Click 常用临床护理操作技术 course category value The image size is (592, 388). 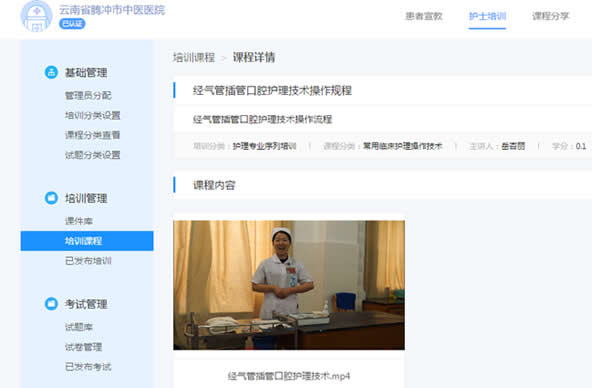click(402, 146)
